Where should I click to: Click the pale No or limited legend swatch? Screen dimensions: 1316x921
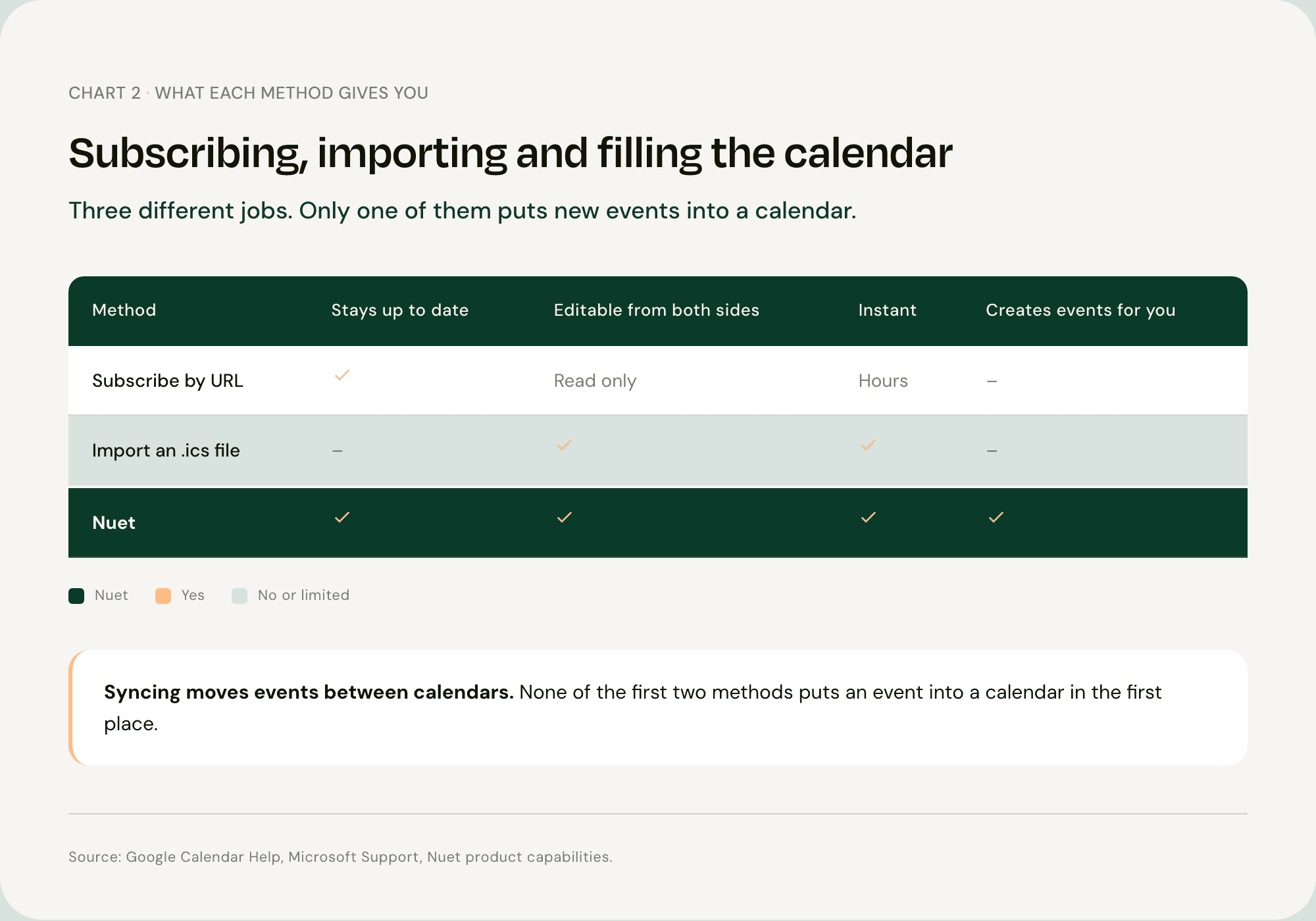click(240, 596)
